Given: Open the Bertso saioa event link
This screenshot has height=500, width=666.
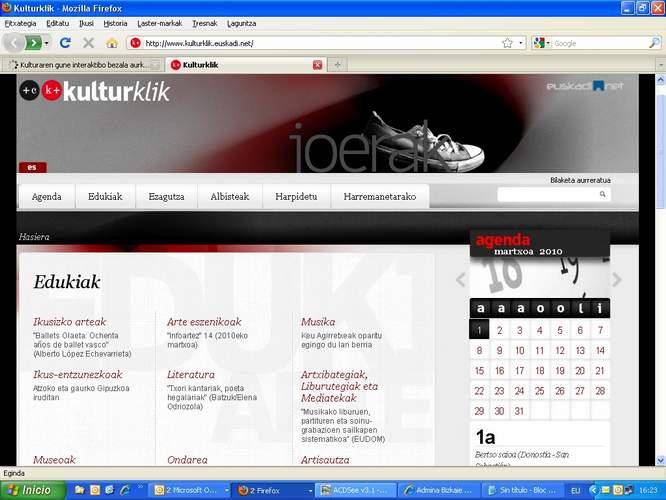Looking at the screenshot, I should point(522,459).
